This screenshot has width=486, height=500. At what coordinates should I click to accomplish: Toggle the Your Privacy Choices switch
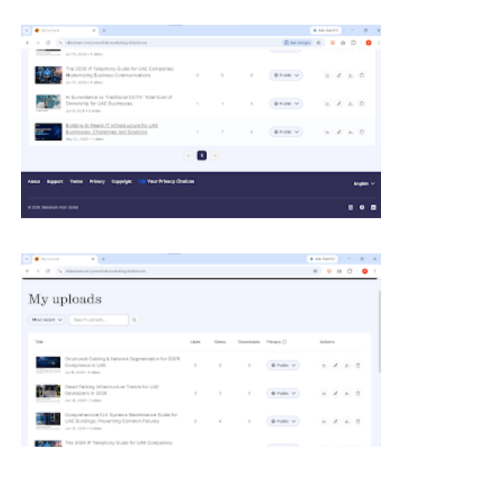coord(142,181)
